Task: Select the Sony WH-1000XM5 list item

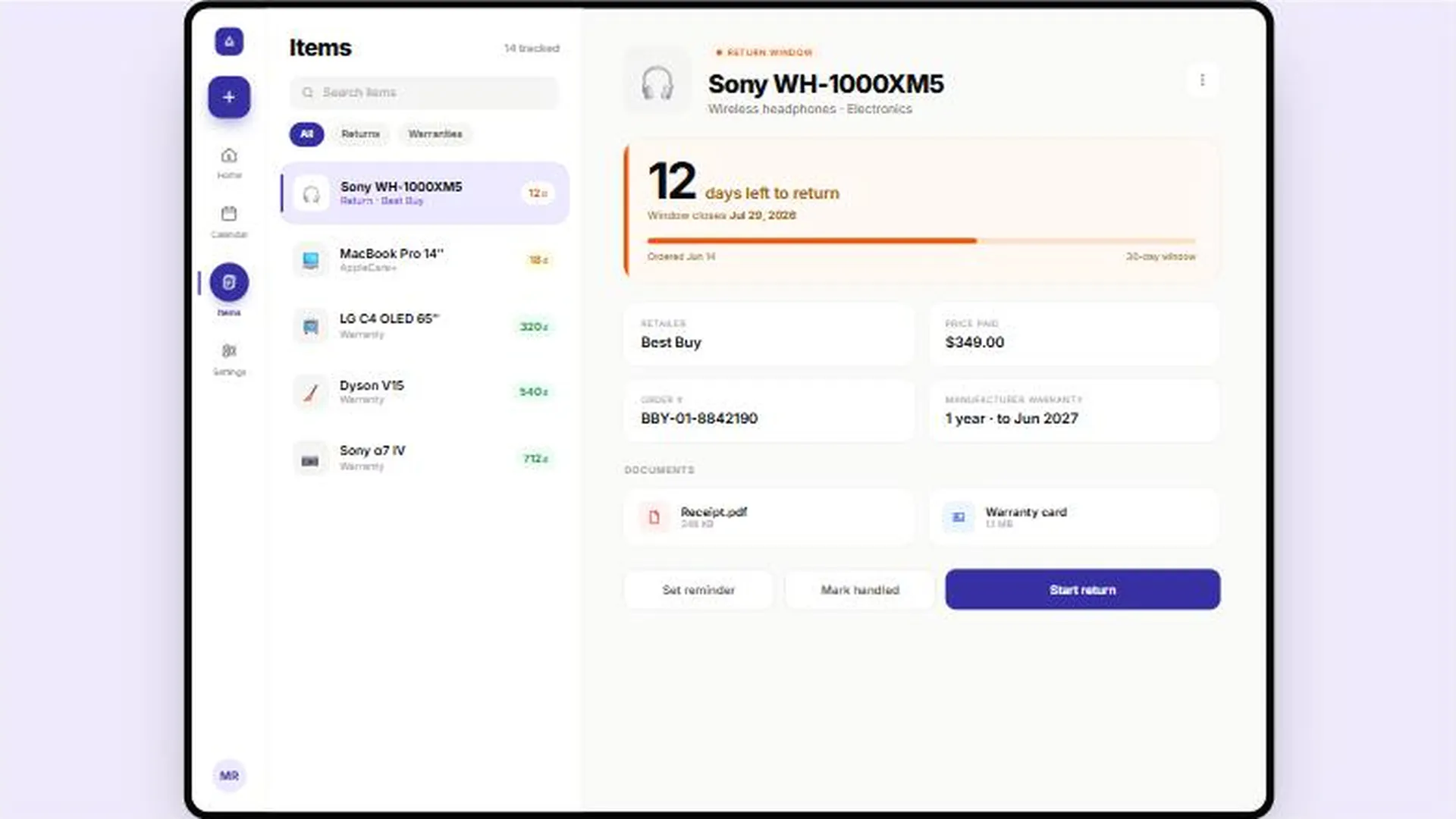Action: coord(425,193)
